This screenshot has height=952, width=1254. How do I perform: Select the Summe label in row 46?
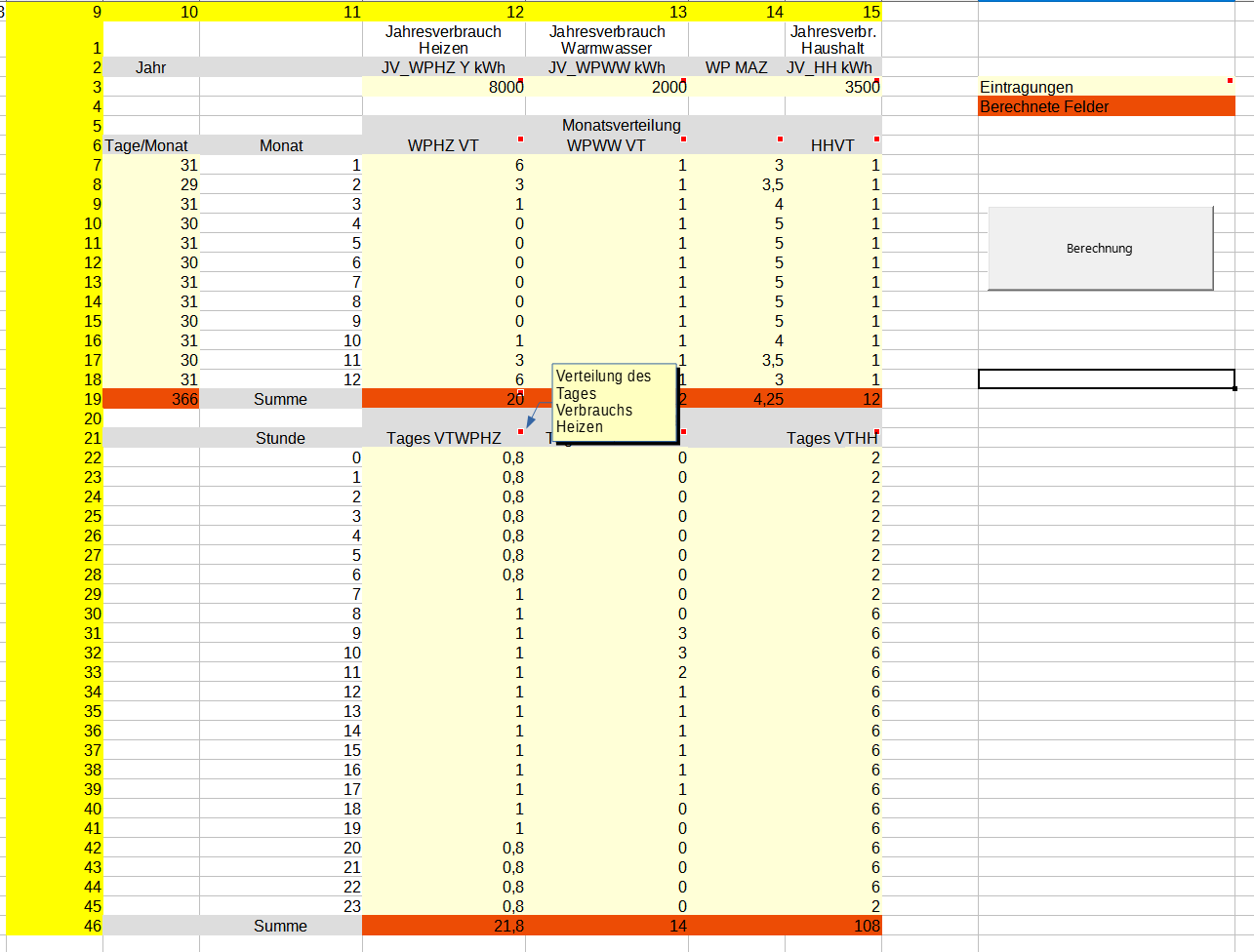280,926
